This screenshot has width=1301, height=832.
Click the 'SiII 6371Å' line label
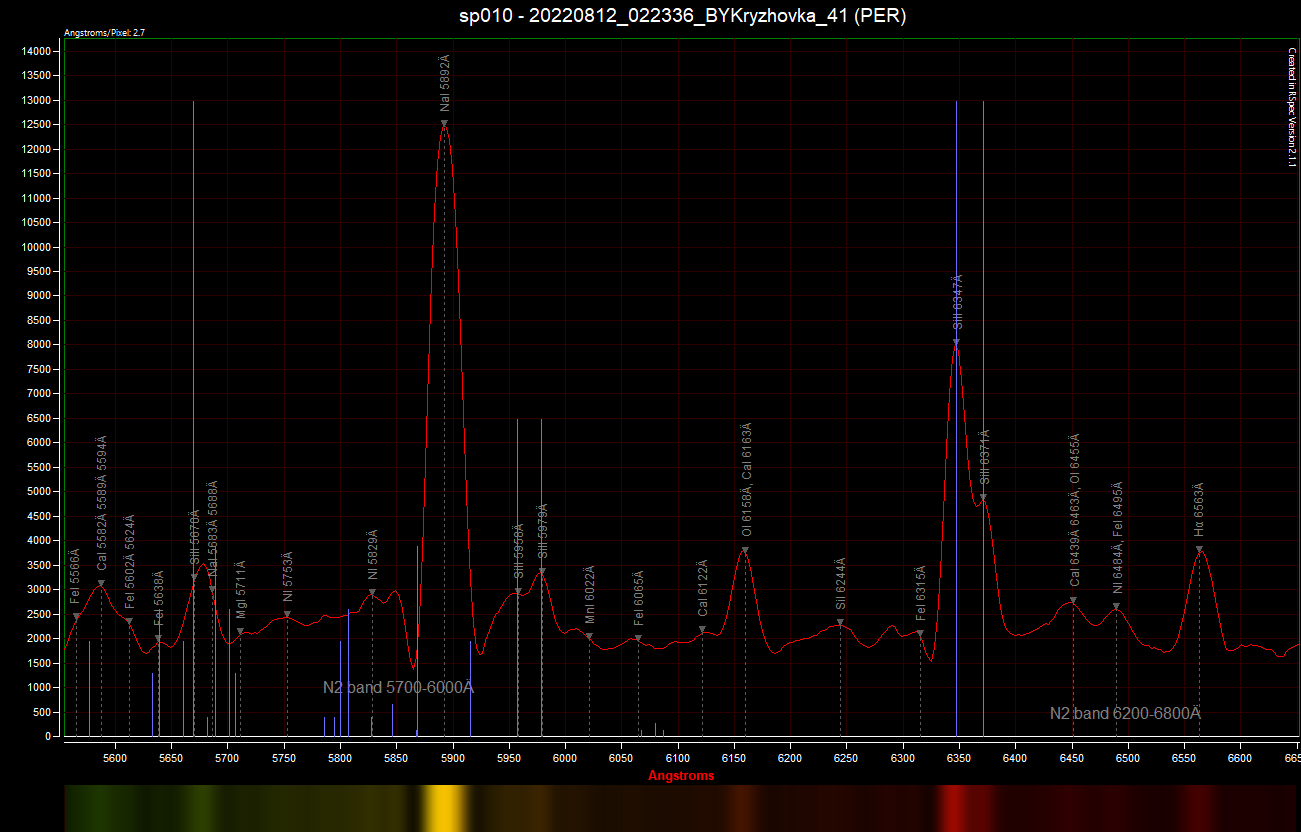click(x=985, y=457)
